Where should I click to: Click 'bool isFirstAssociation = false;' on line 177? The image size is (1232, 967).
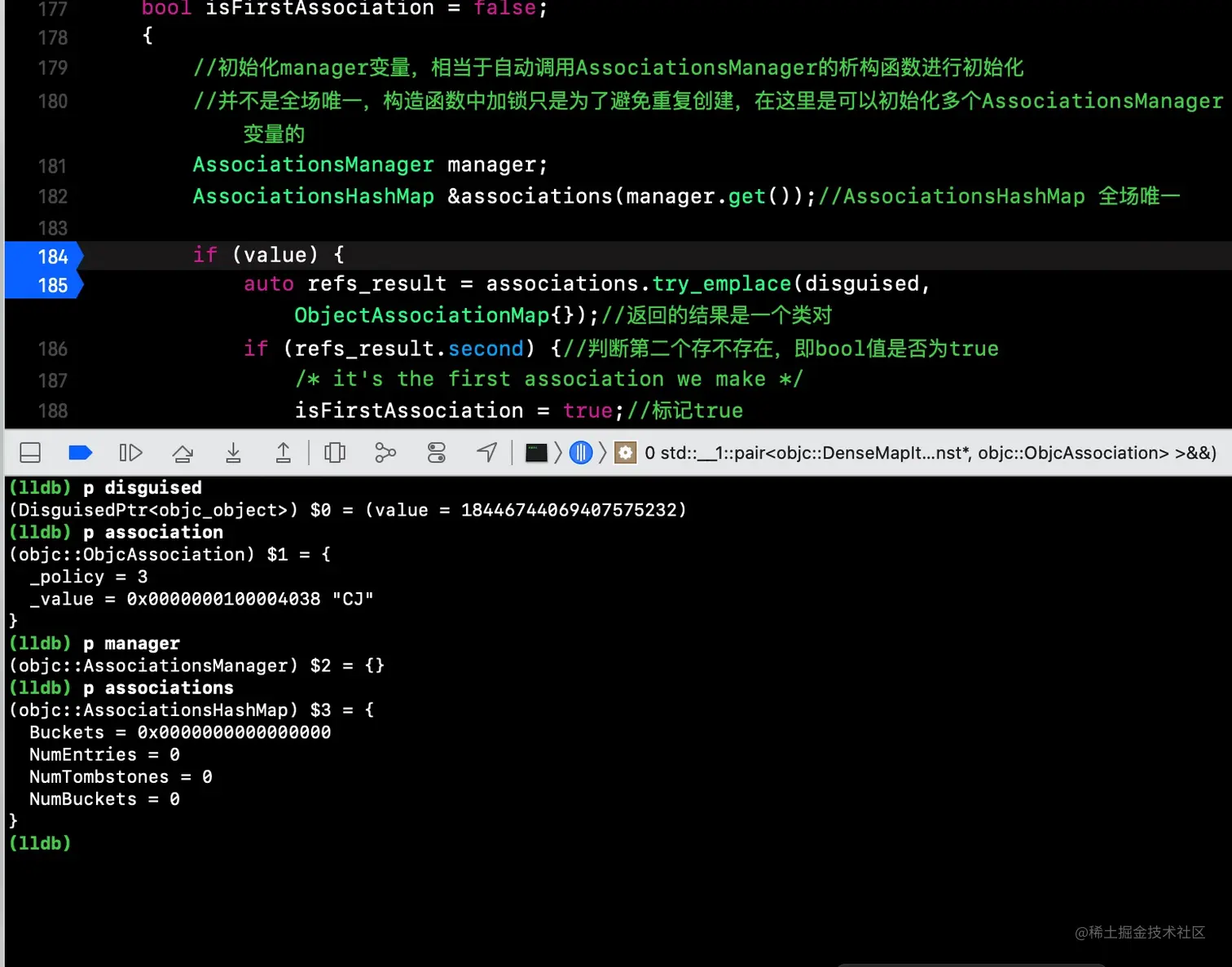345,9
